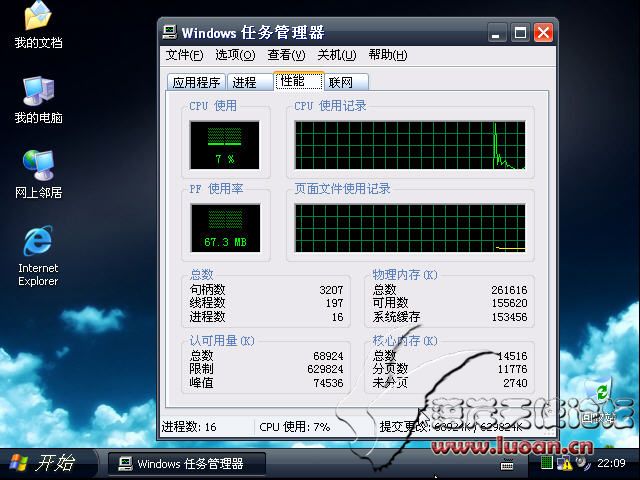
Task: Click the taskbar clock showing 22:09
Action: click(611, 463)
